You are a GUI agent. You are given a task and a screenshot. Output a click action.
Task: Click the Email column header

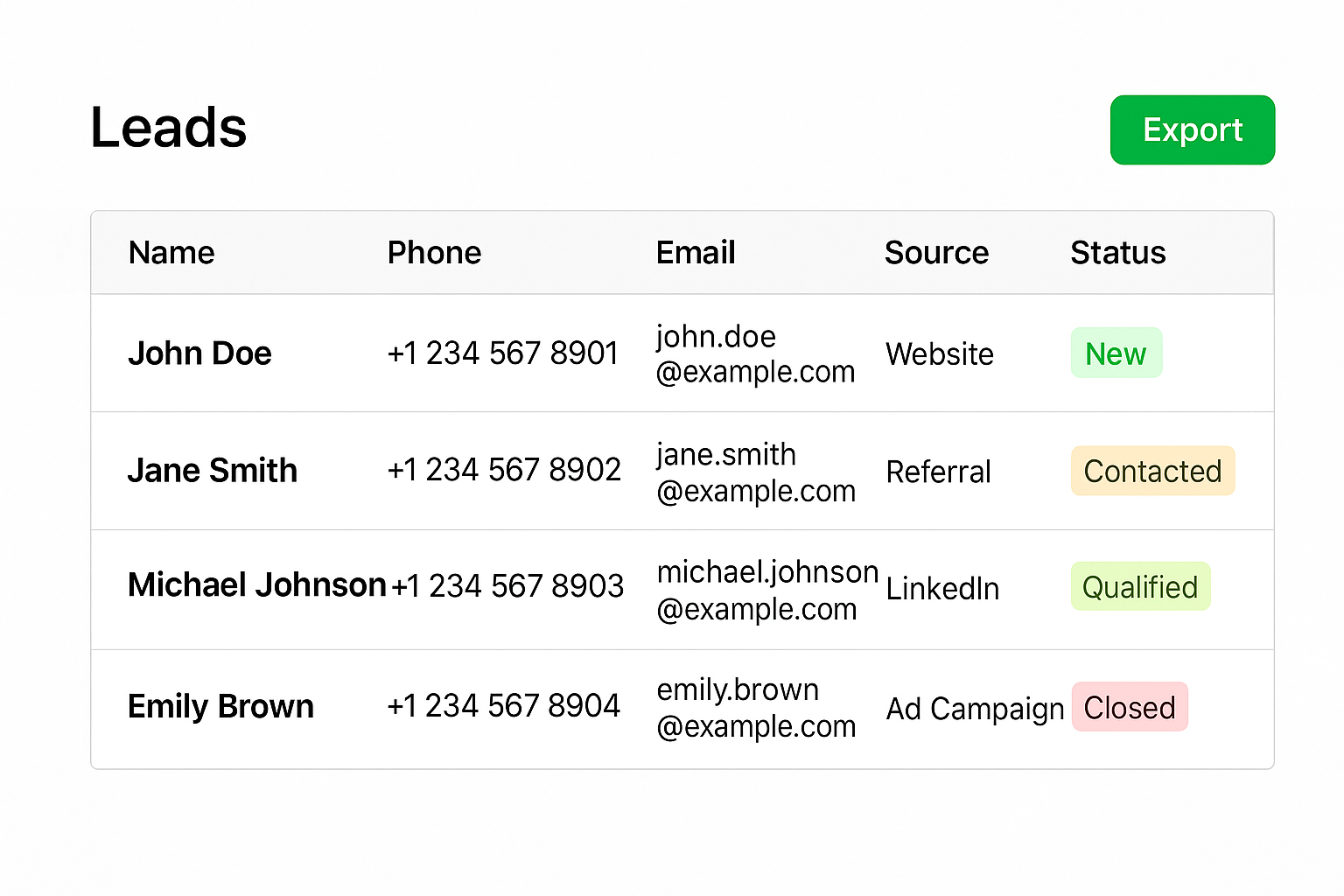(696, 253)
